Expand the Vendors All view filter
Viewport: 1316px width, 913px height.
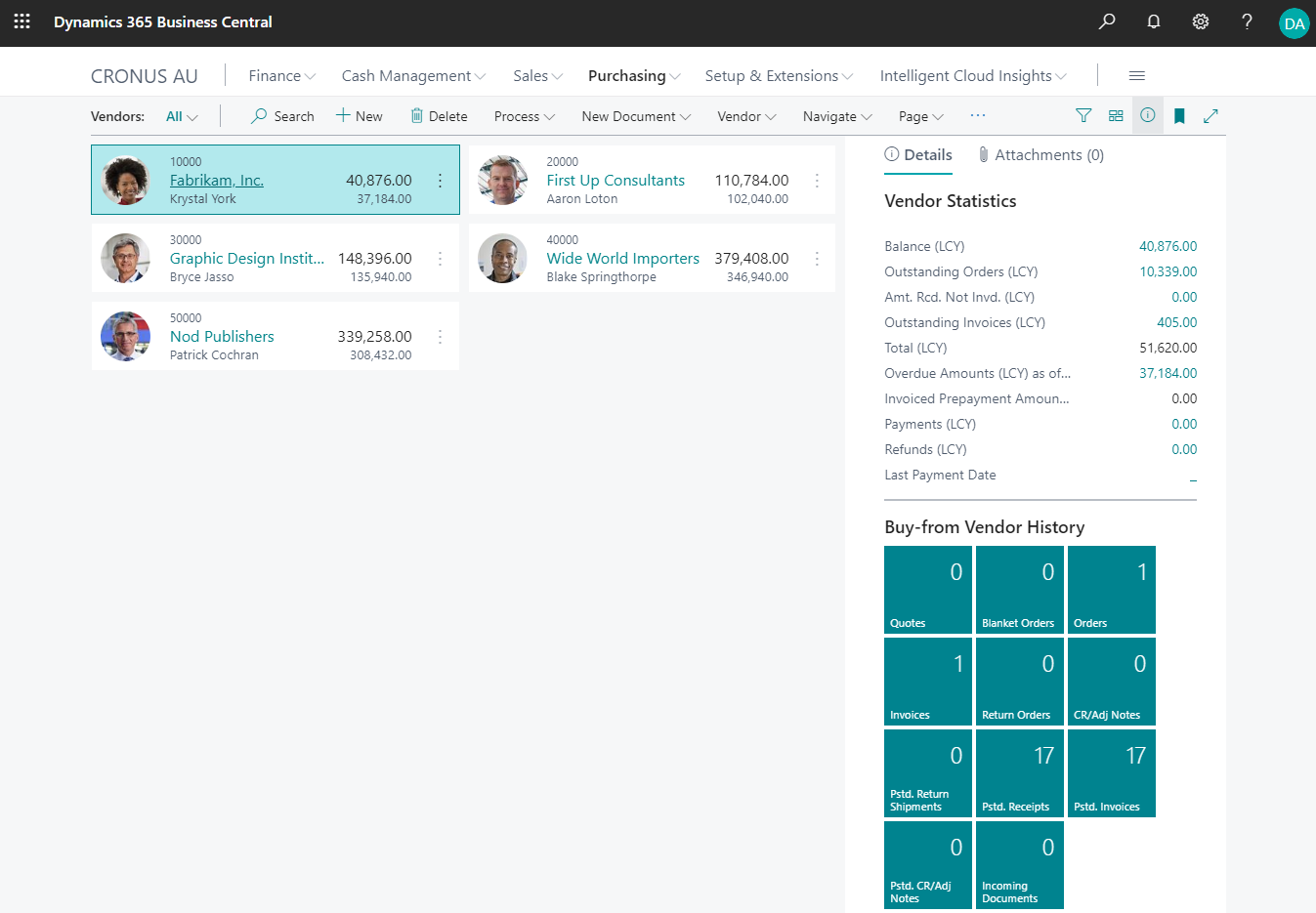click(x=182, y=116)
